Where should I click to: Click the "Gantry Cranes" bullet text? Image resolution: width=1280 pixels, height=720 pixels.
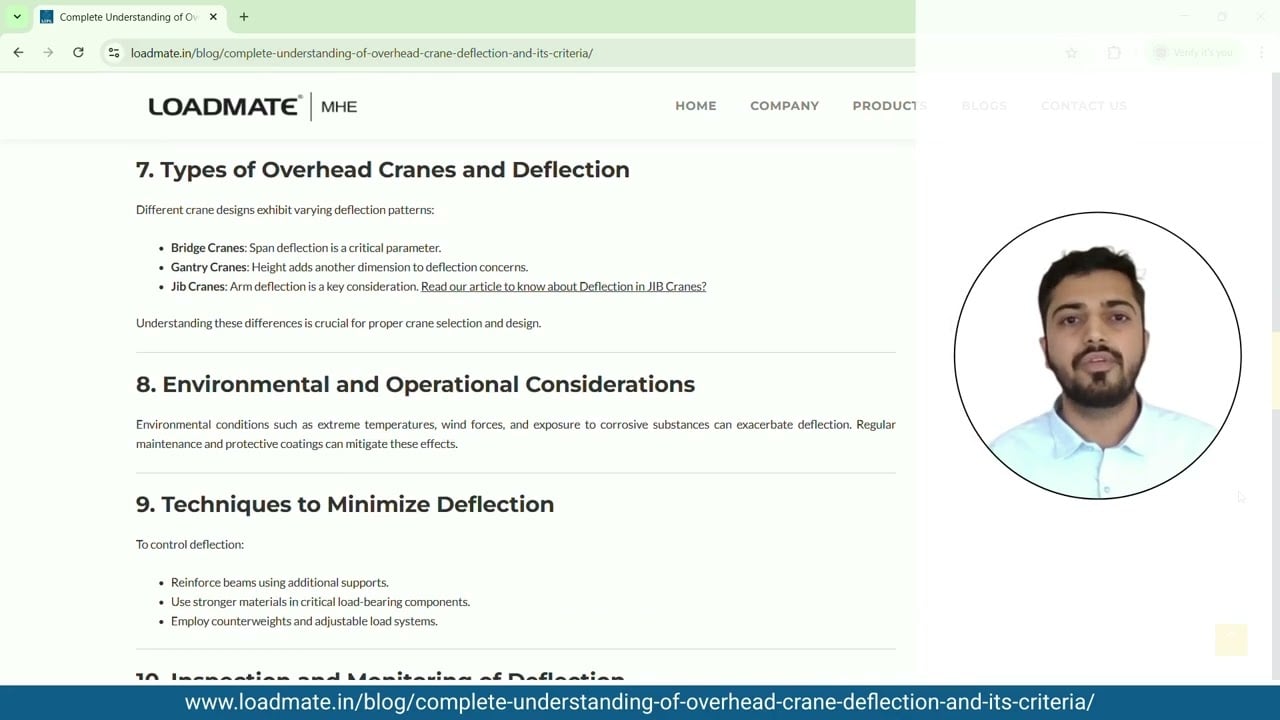[x=349, y=267]
